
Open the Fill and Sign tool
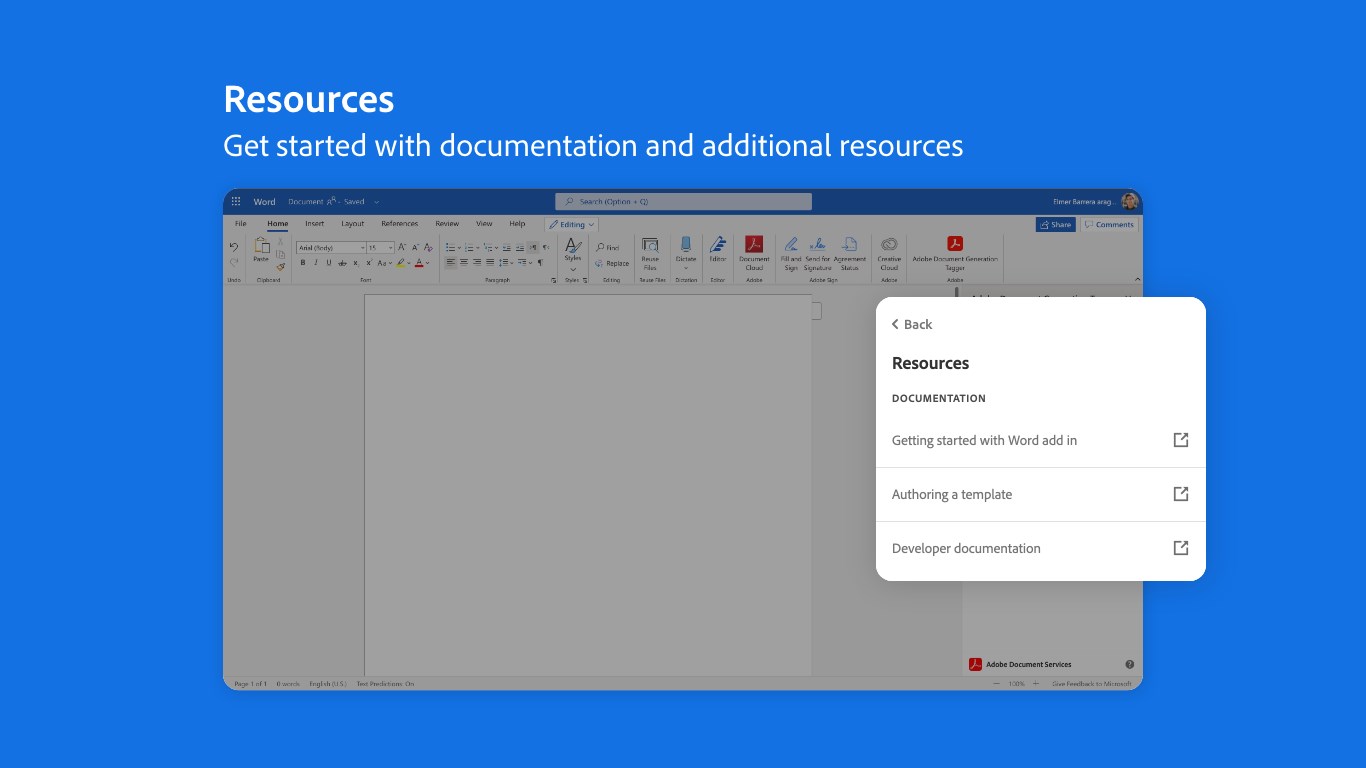[791, 245]
